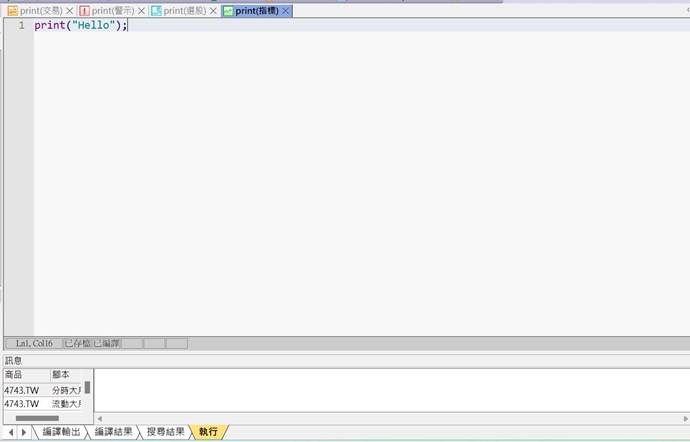Close the print(指標) tab
This screenshot has width=690, height=442.
286,11
